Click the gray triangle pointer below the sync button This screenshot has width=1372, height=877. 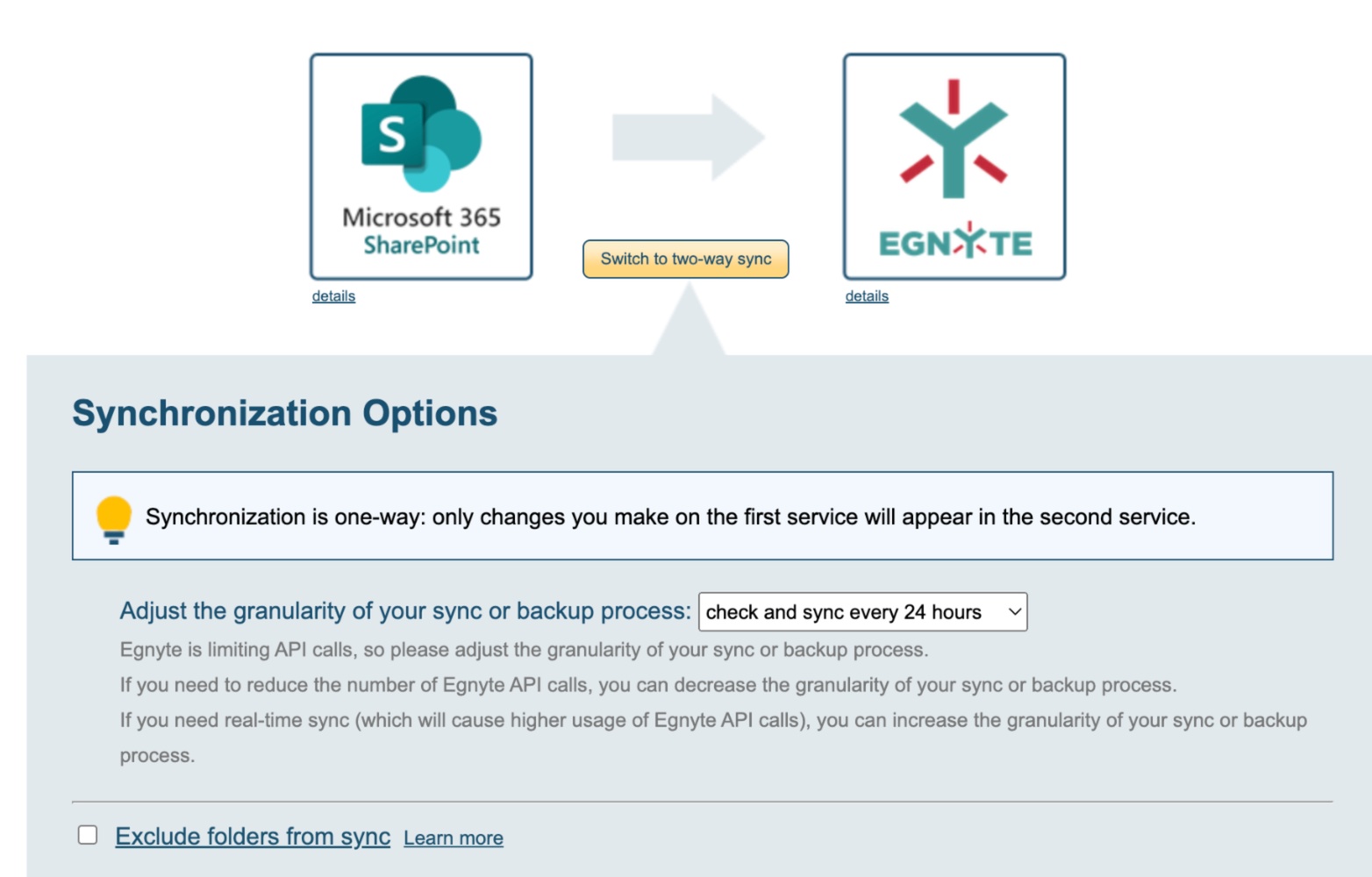(x=689, y=323)
